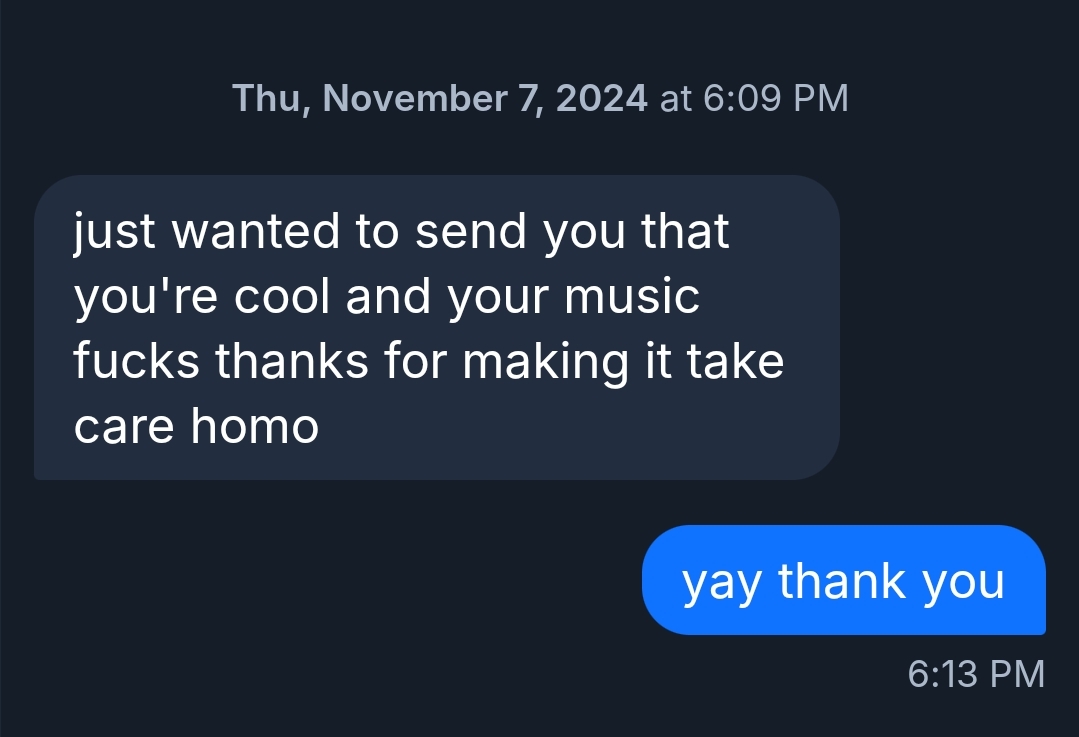Click the word "care" on last line
1079x737 pixels.
(124, 427)
